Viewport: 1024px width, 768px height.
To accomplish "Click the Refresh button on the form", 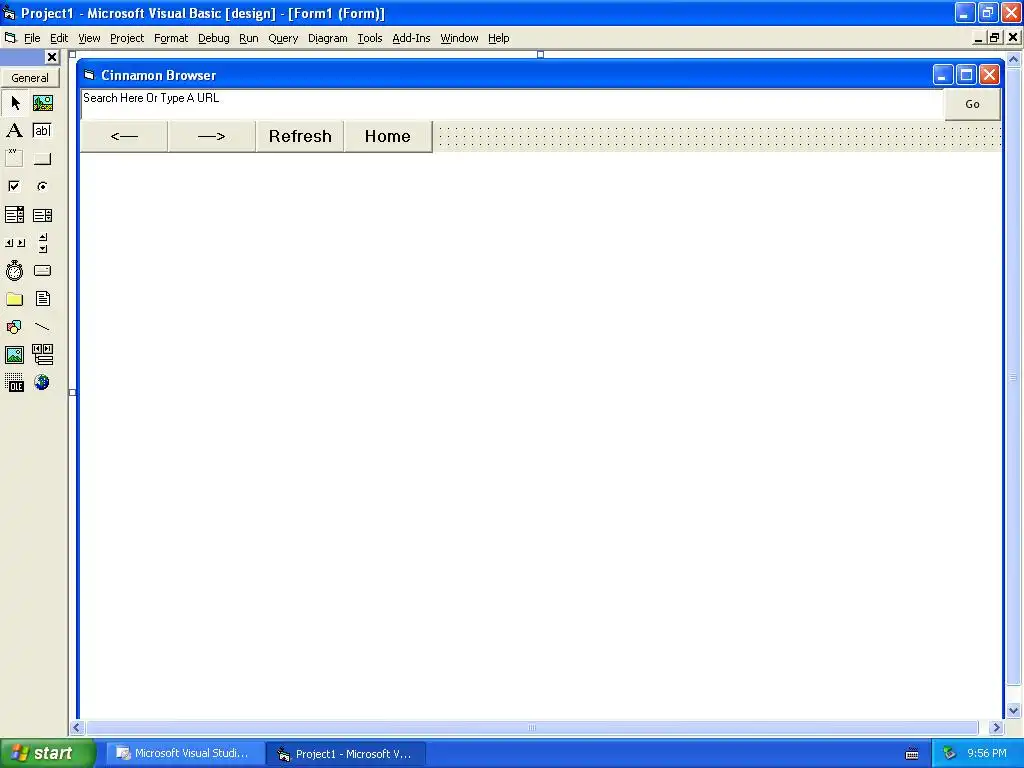I will pos(300,136).
